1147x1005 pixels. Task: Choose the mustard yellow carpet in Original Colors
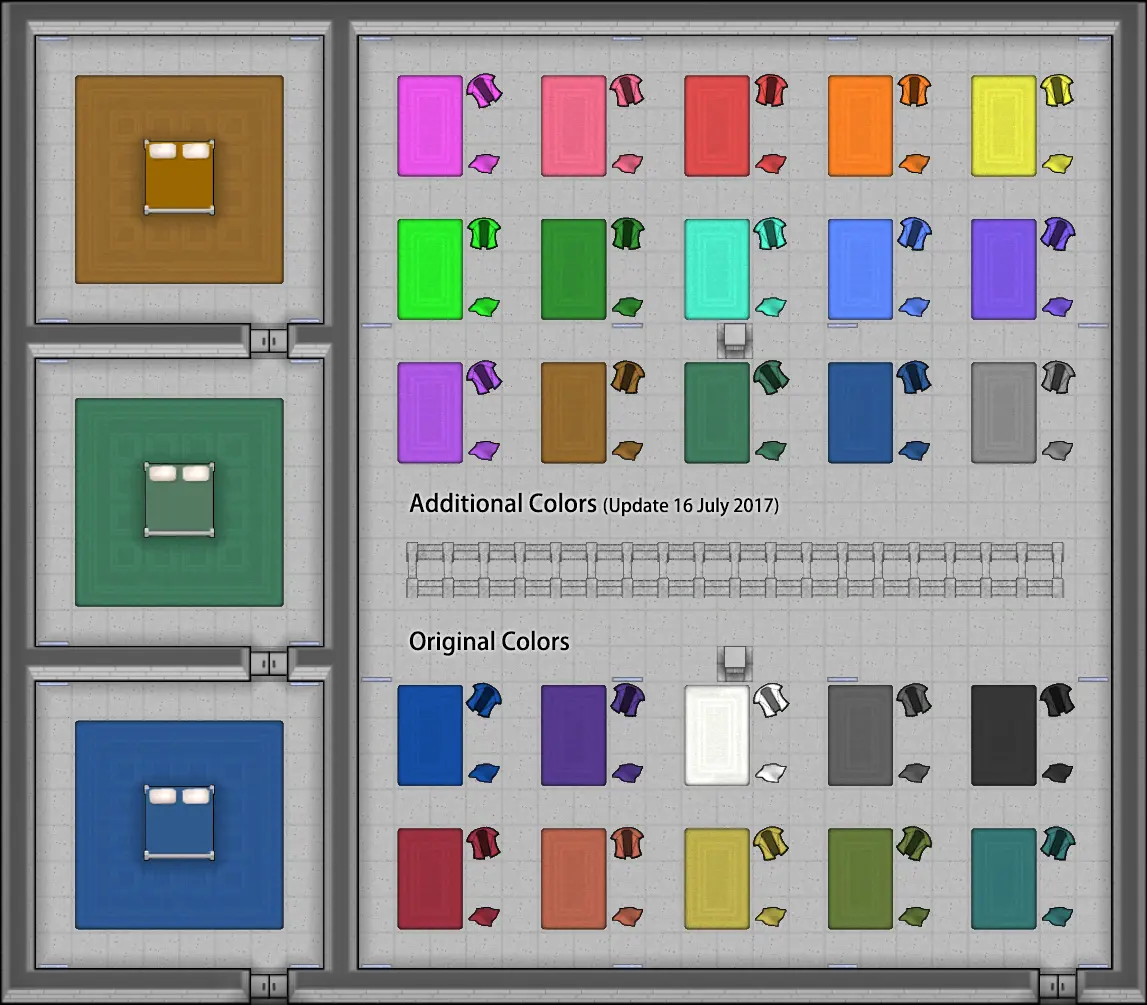[717, 878]
